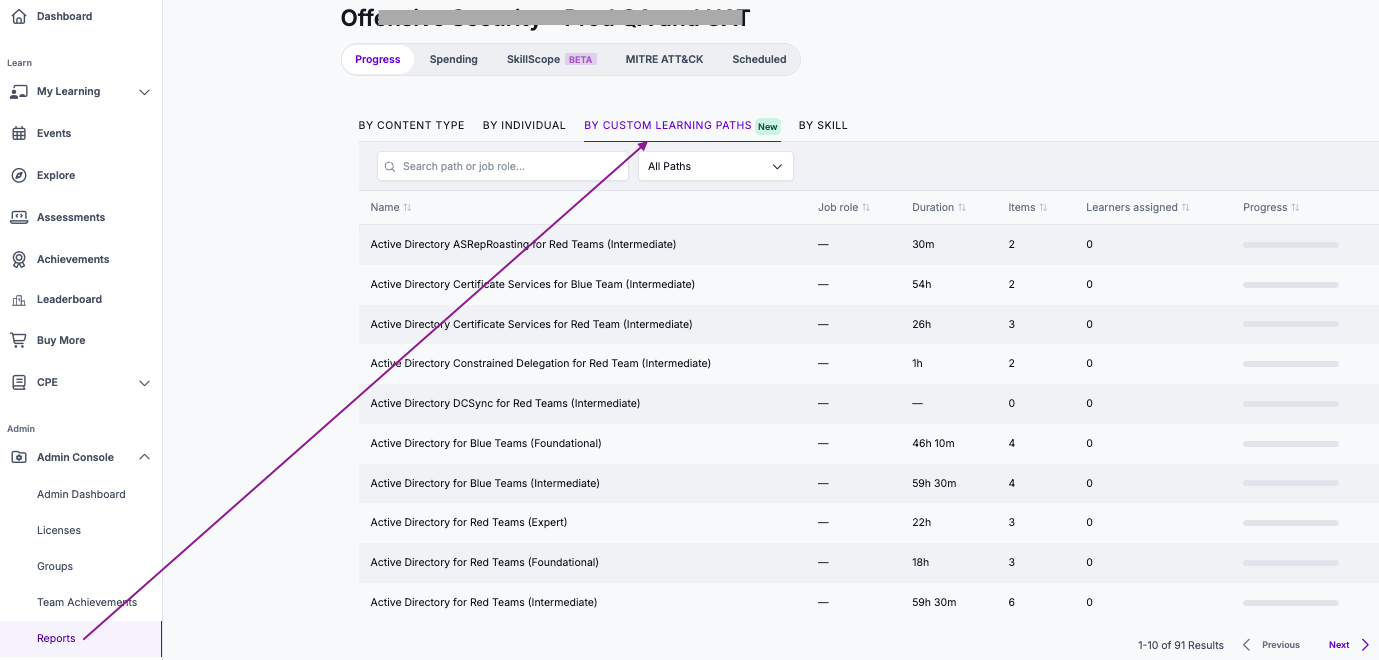Open Active Directory for Blue Teams (Foundational)

click(x=869, y=443)
